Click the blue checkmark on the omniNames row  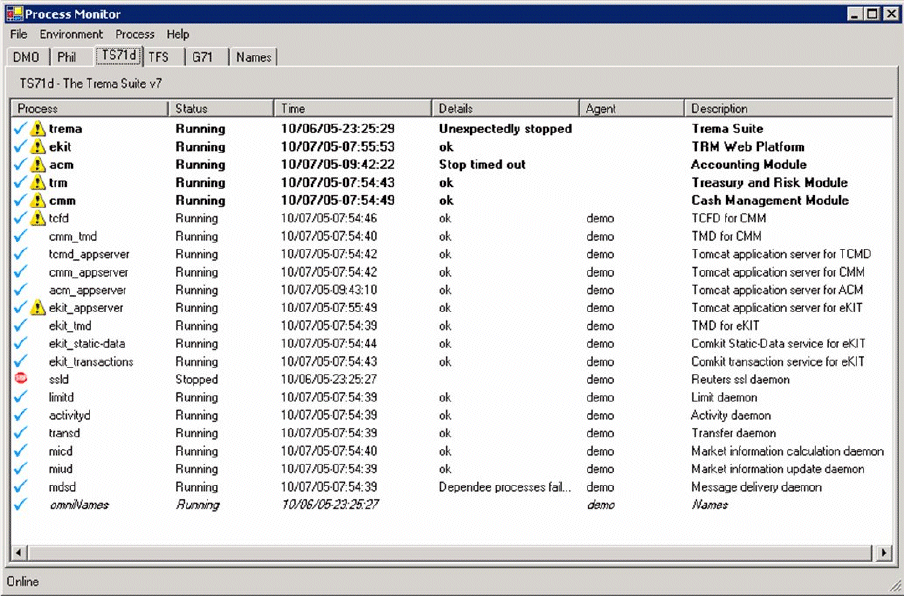[21, 504]
